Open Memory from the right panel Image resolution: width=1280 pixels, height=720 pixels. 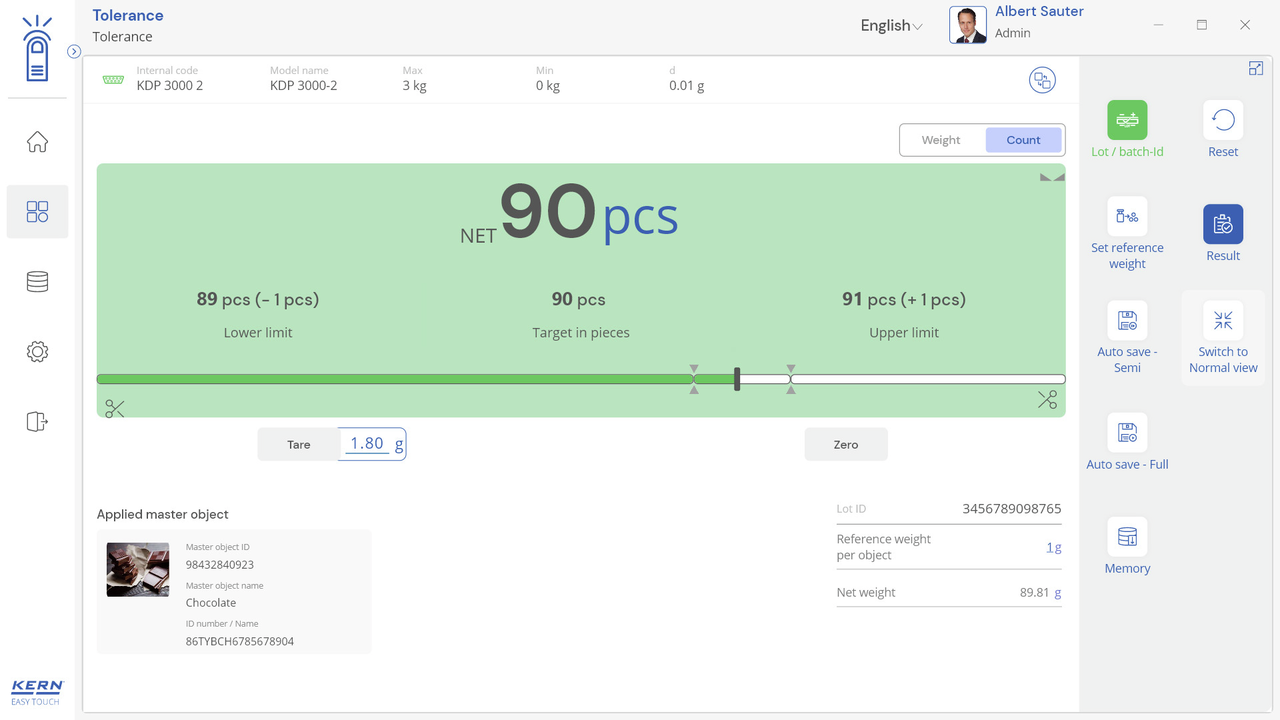pos(1127,537)
